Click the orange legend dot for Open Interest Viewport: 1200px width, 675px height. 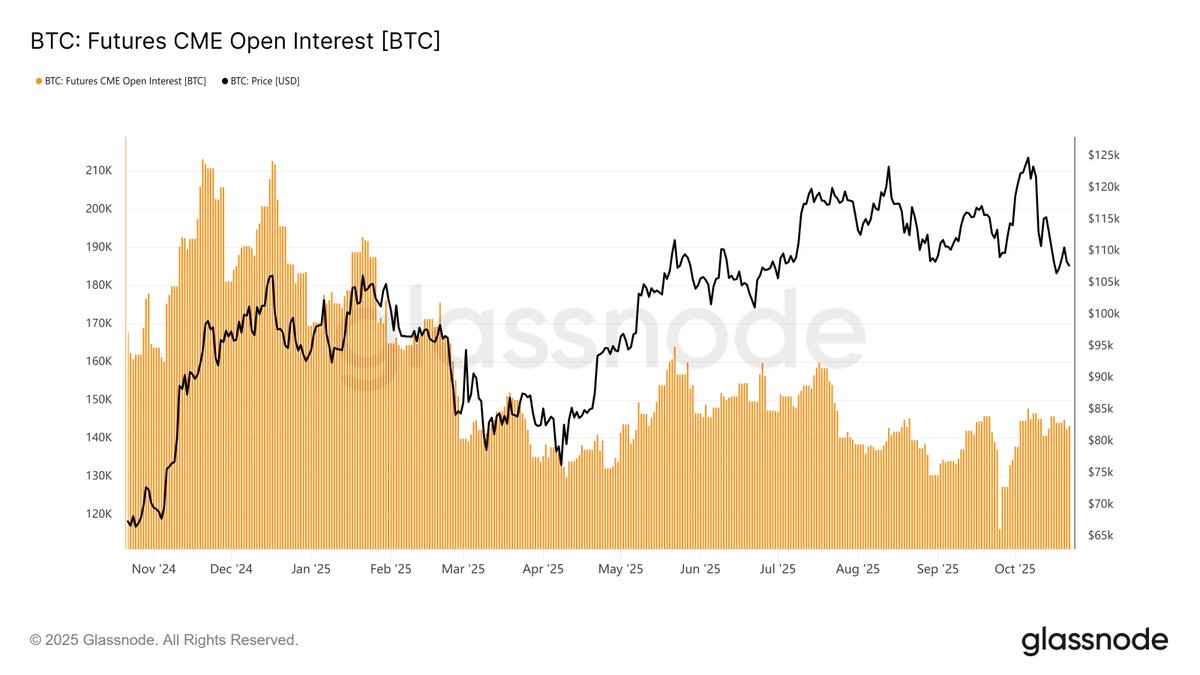pyautogui.click(x=38, y=81)
